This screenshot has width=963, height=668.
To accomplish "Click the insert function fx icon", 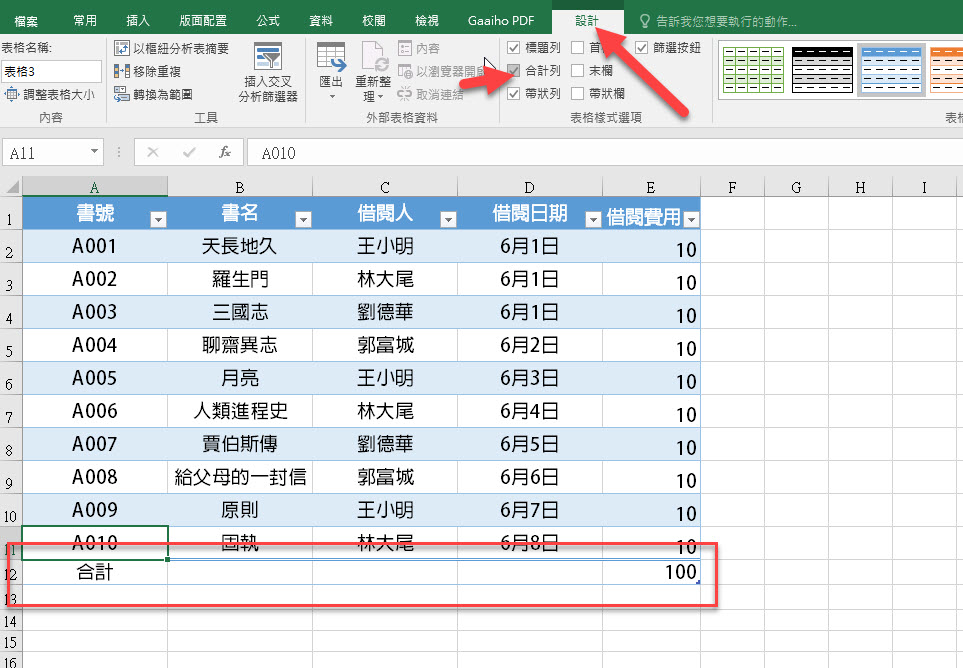I will click(225, 153).
